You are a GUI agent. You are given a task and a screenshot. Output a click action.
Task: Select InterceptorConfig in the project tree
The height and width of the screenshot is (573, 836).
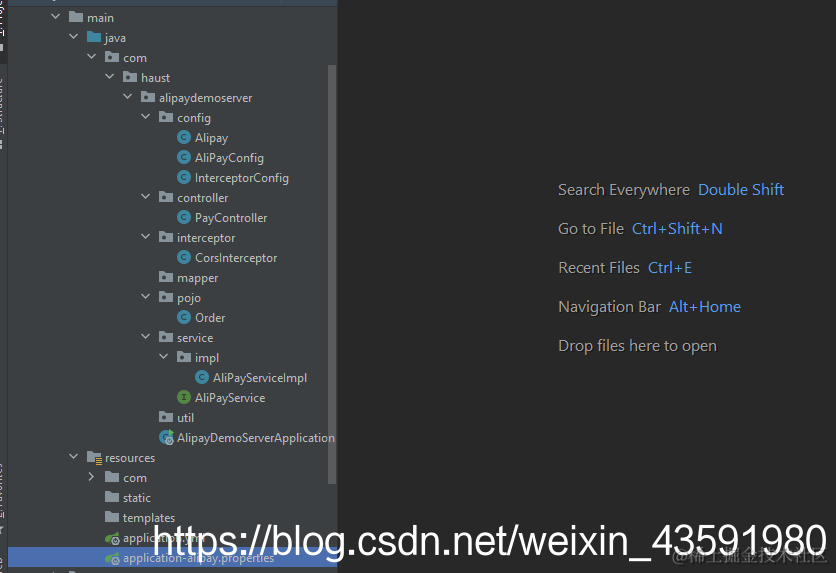[x=242, y=178]
